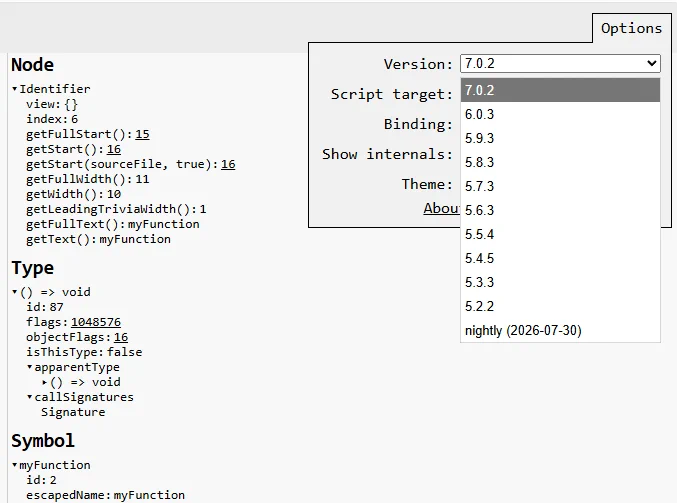This screenshot has width=677, height=503.
Task: Click the 'id: 87' row
Action: (x=44, y=307)
